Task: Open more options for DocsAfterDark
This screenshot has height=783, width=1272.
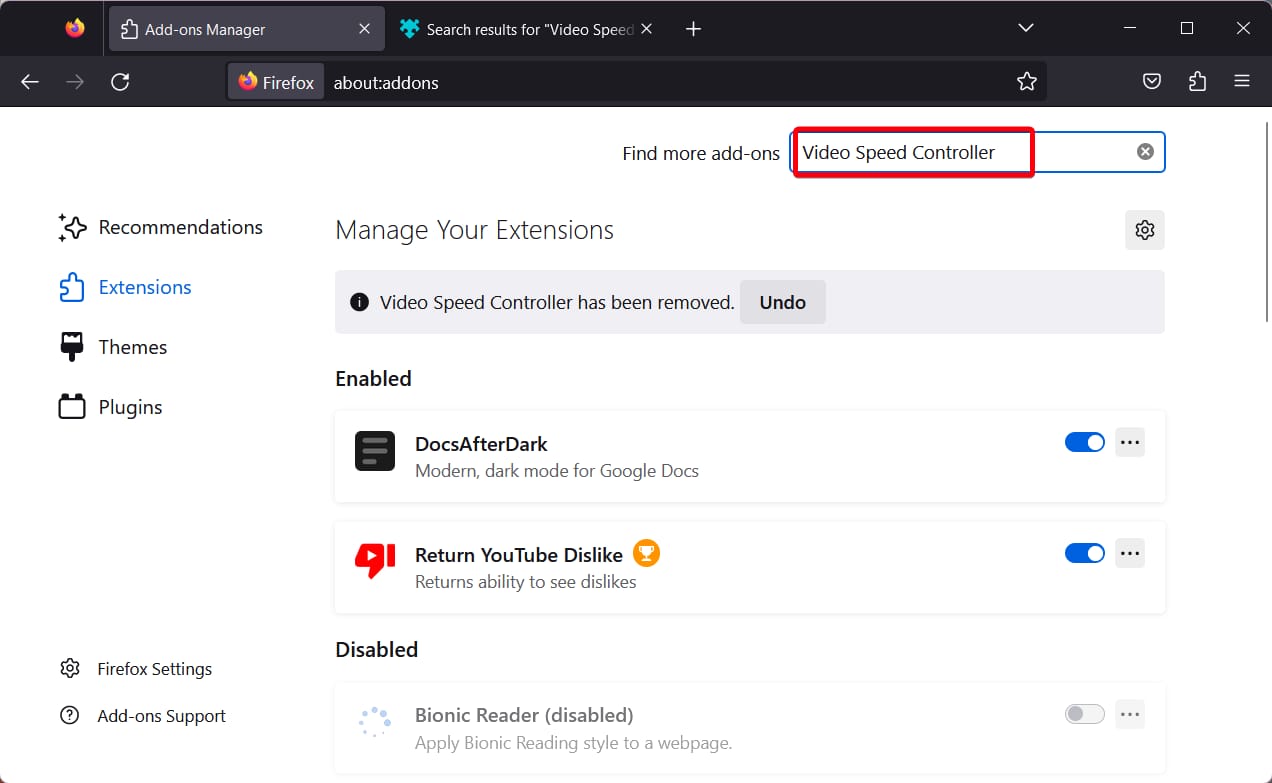Action: (1130, 442)
